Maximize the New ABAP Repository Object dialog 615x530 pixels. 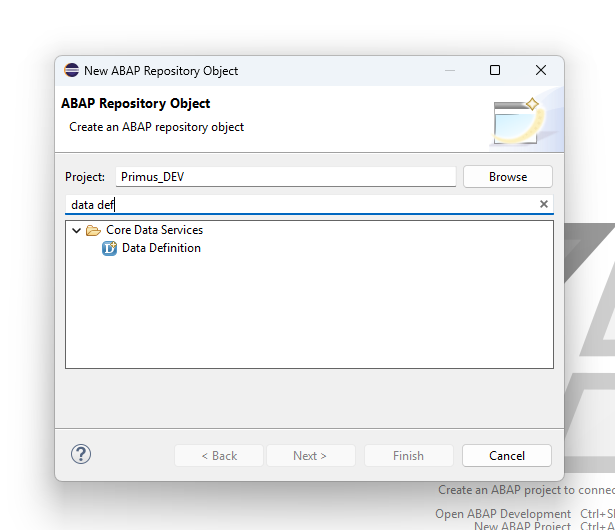click(x=495, y=71)
